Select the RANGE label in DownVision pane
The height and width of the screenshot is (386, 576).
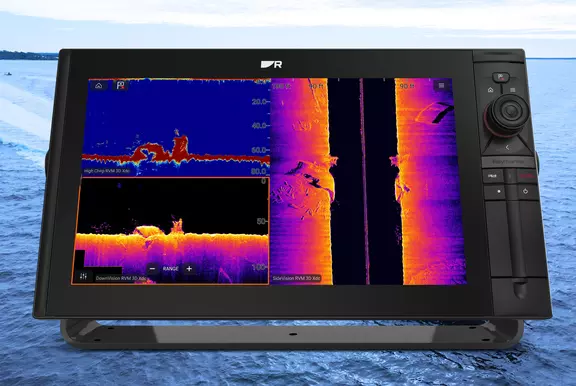[170, 269]
